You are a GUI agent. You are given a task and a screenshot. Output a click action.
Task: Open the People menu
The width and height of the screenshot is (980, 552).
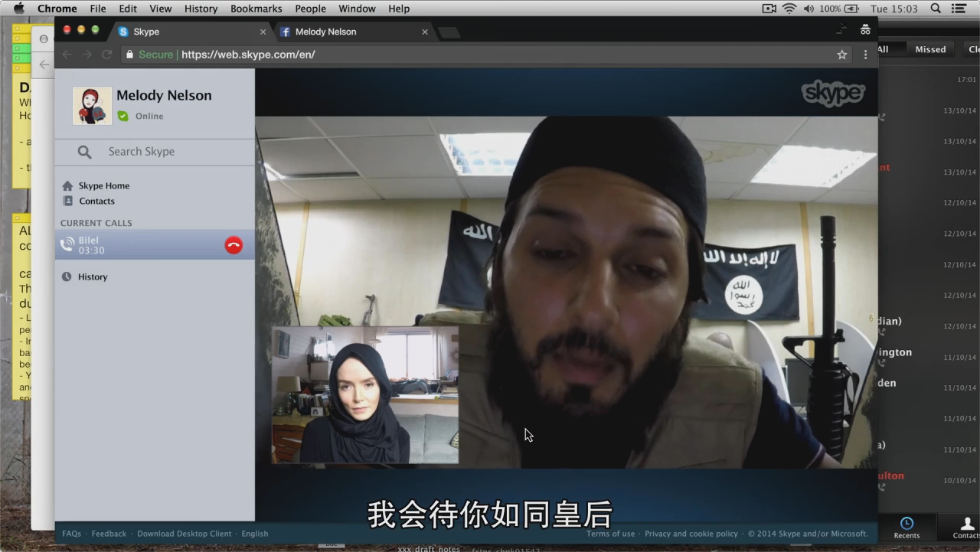tap(310, 9)
